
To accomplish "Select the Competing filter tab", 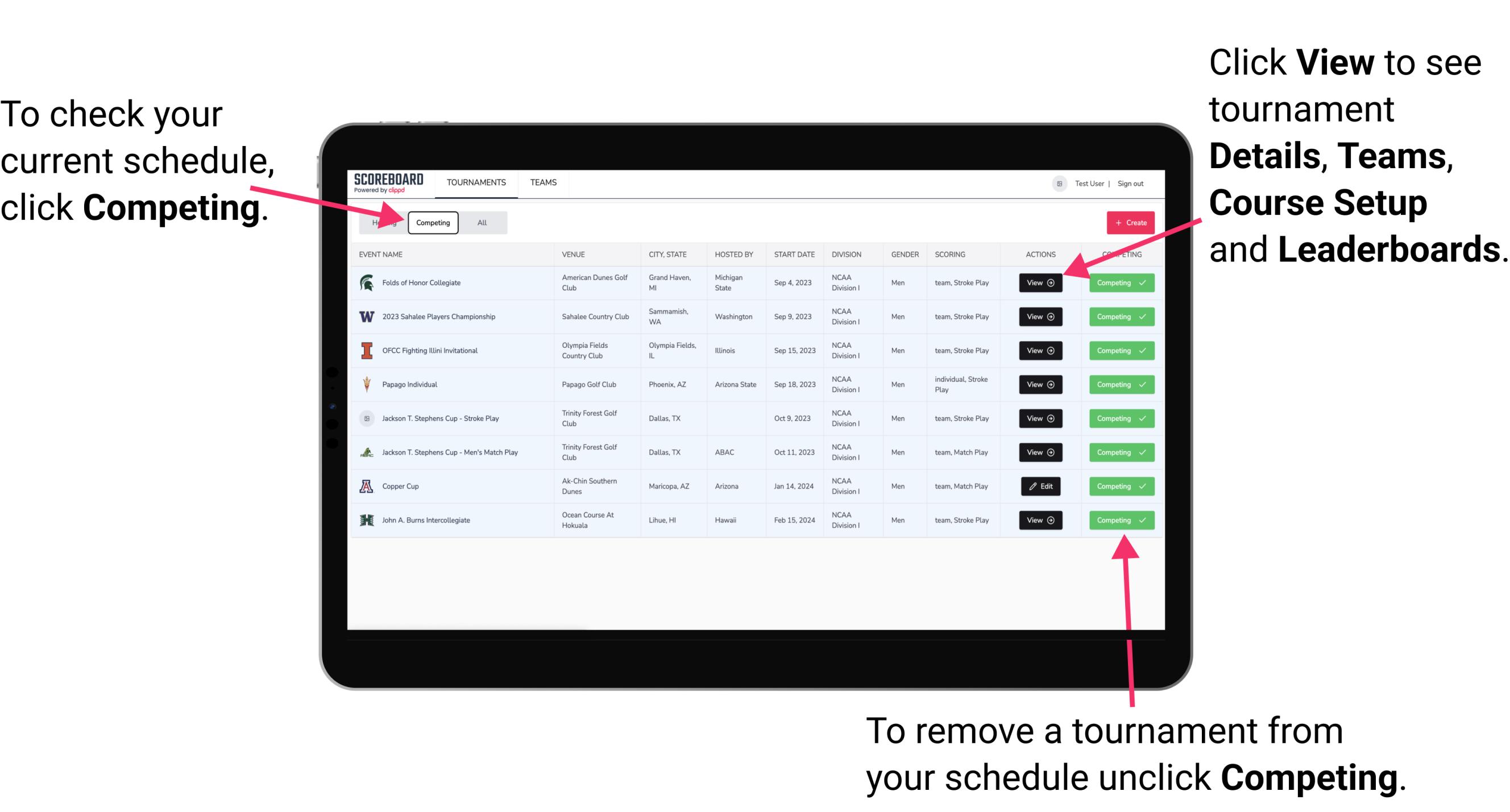I will click(x=432, y=222).
